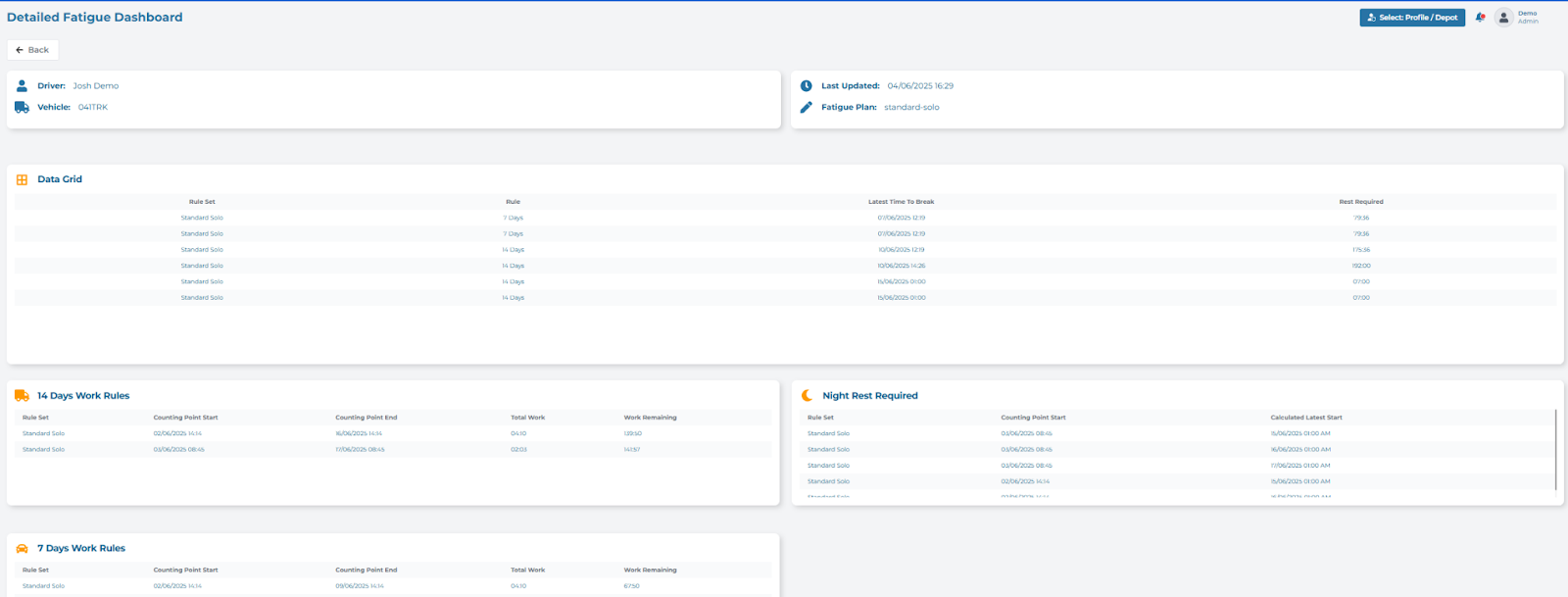Viewport: 1568px width, 597px height.
Task: Click the Data Grid table icon
Action: (x=22, y=179)
